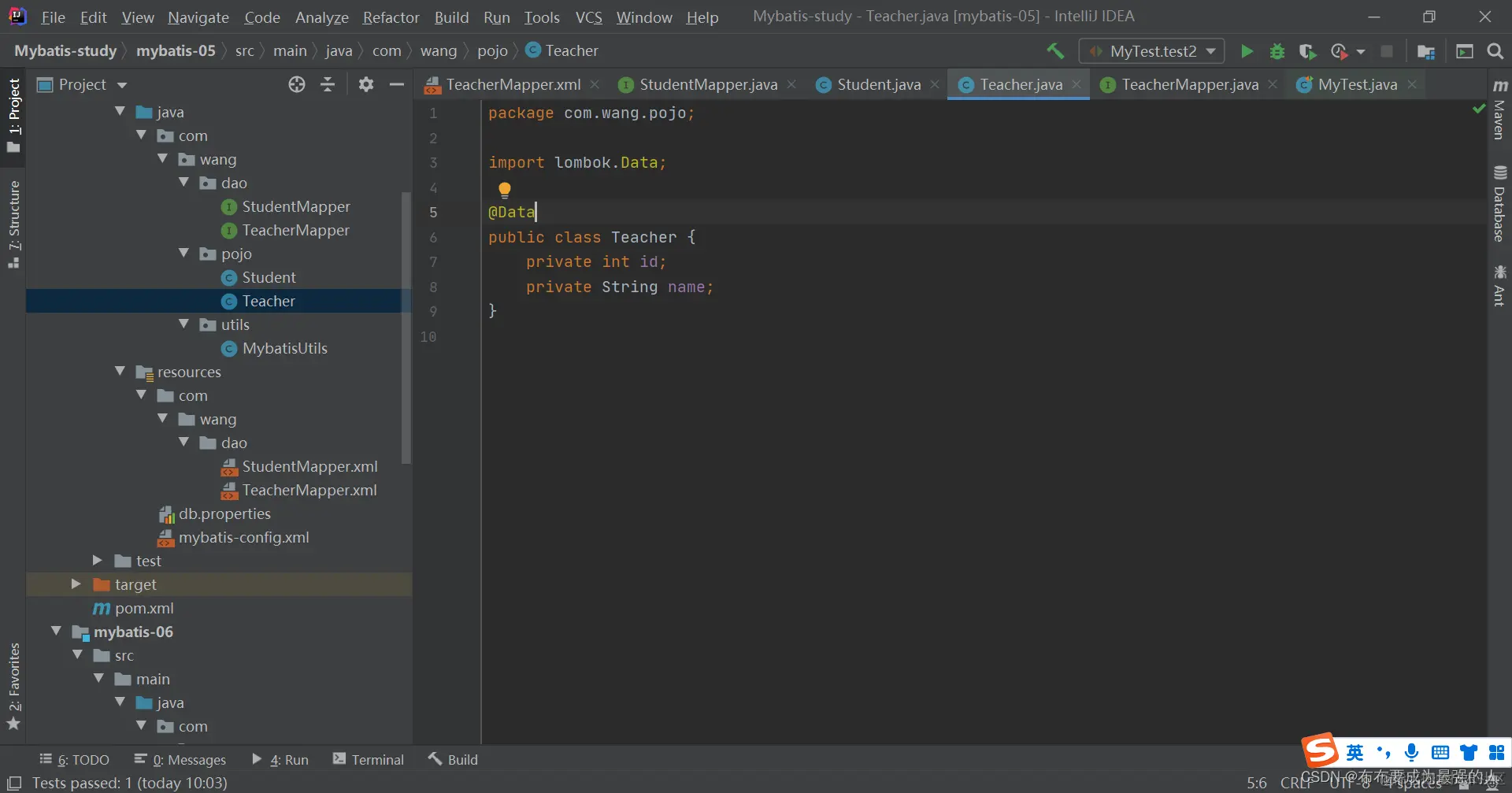Click line number 7 in the gutter
This screenshot has height=793, width=1512.
[433, 261]
